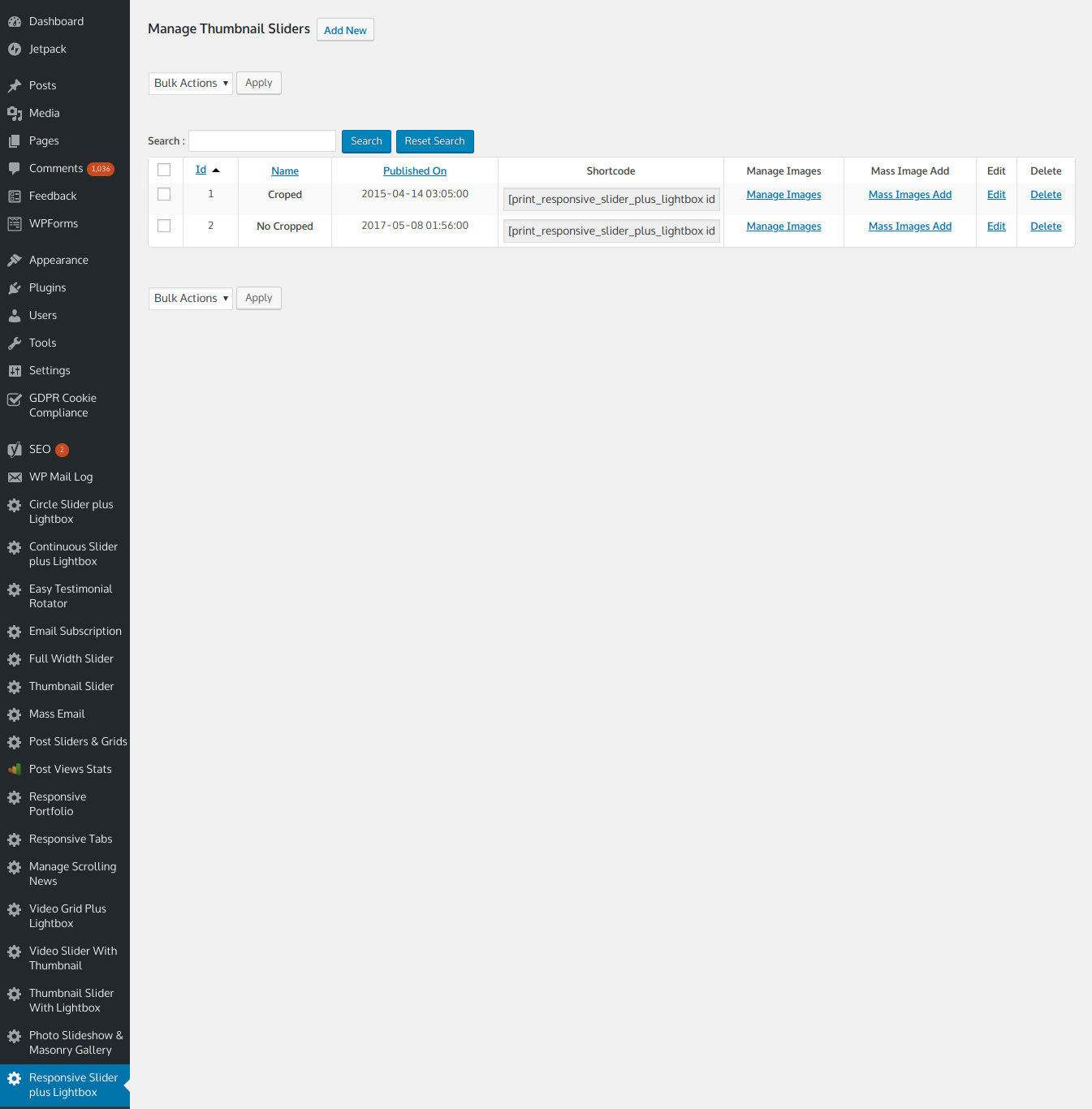Delete the Croped slider
The image size is (1092, 1109).
1046,195
